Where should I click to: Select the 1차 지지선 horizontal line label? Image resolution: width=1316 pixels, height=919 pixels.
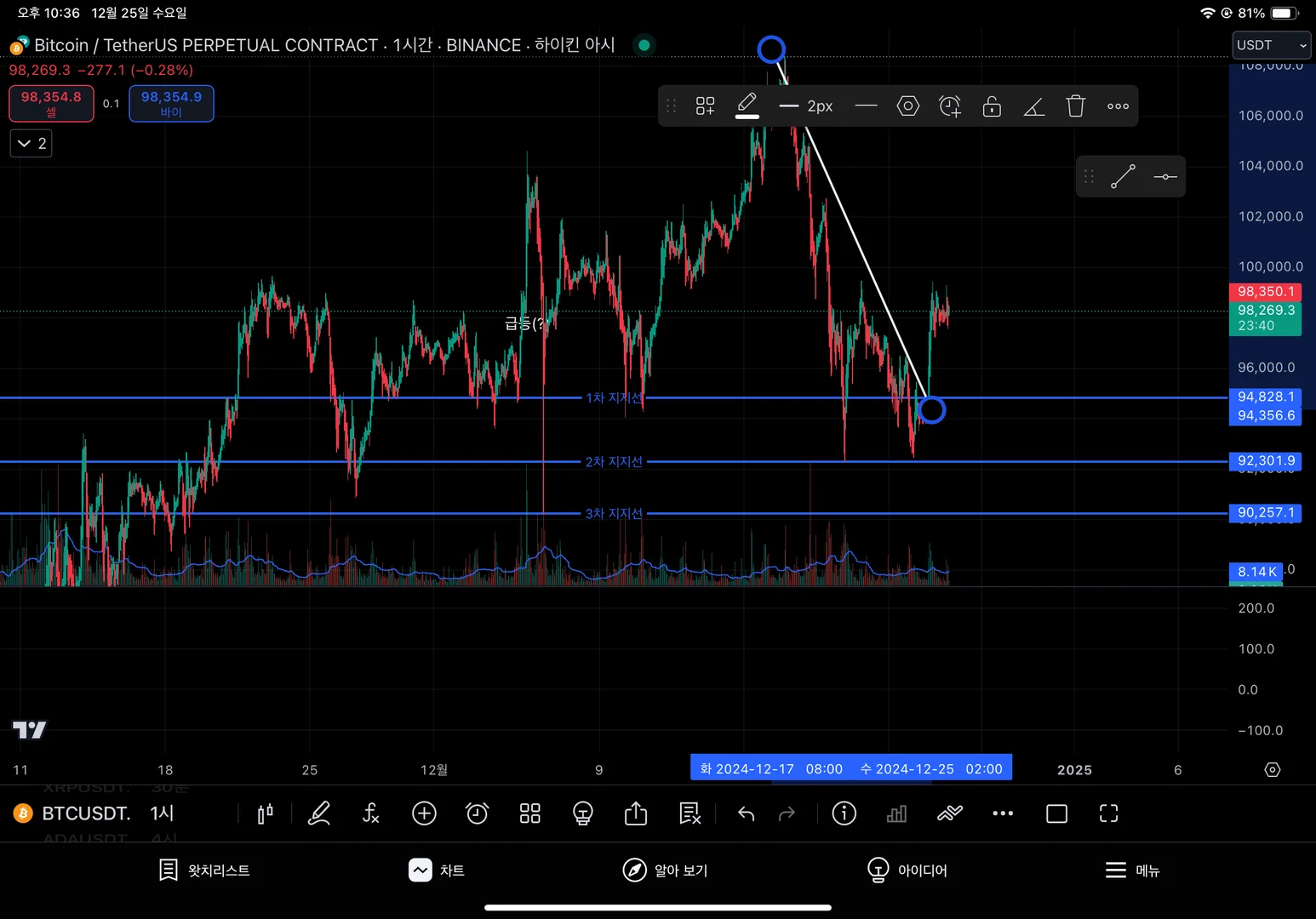click(x=614, y=397)
